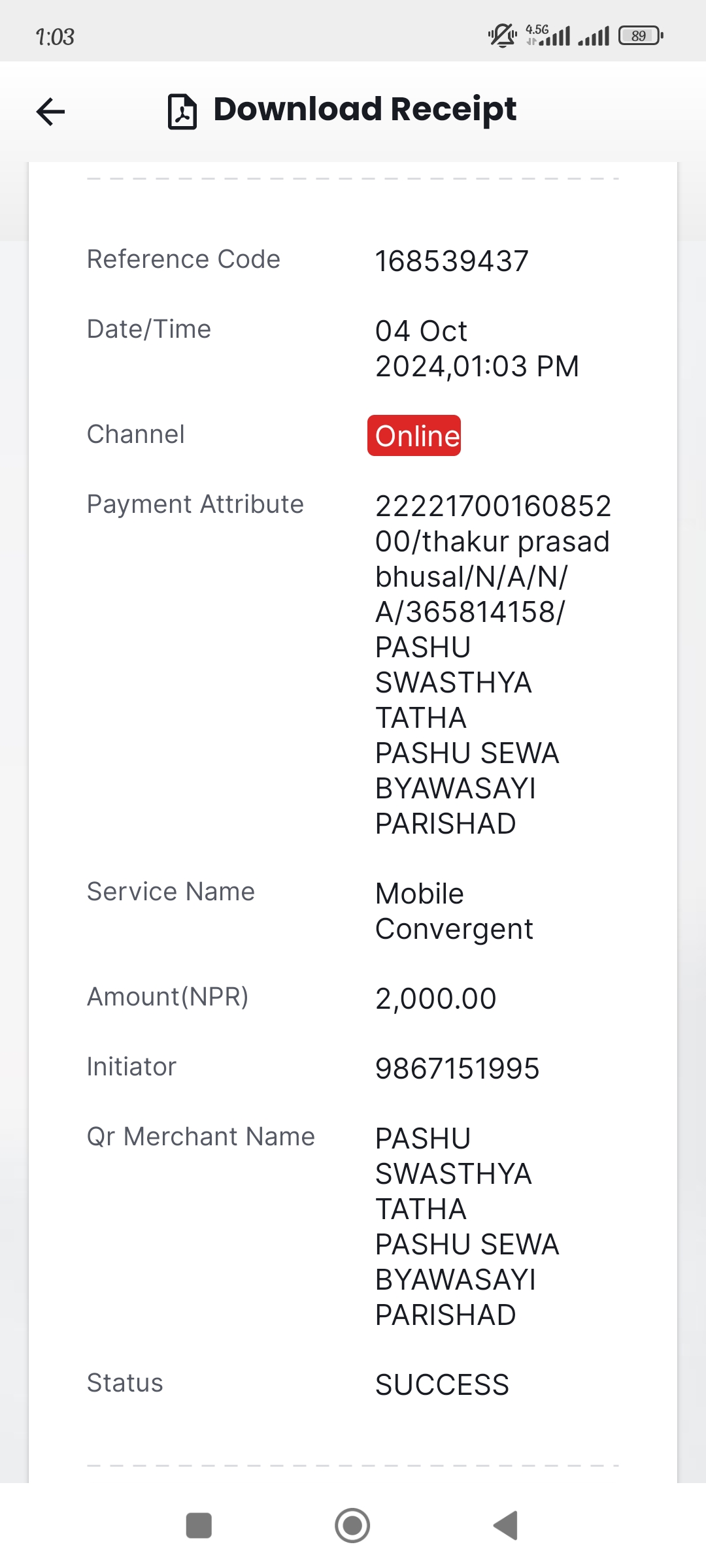Image resolution: width=706 pixels, height=1568 pixels.
Task: Tap the 4.5G signal strength icon
Action: tap(548, 35)
